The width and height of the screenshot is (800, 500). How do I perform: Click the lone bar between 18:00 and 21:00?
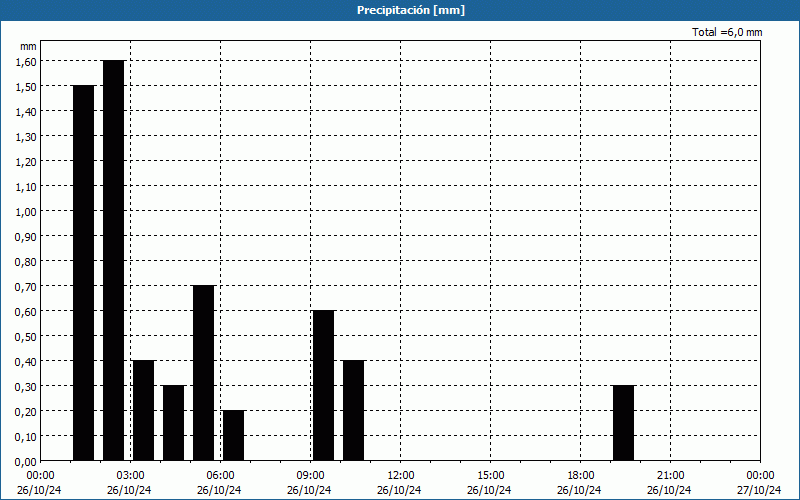pyautogui.click(x=623, y=423)
